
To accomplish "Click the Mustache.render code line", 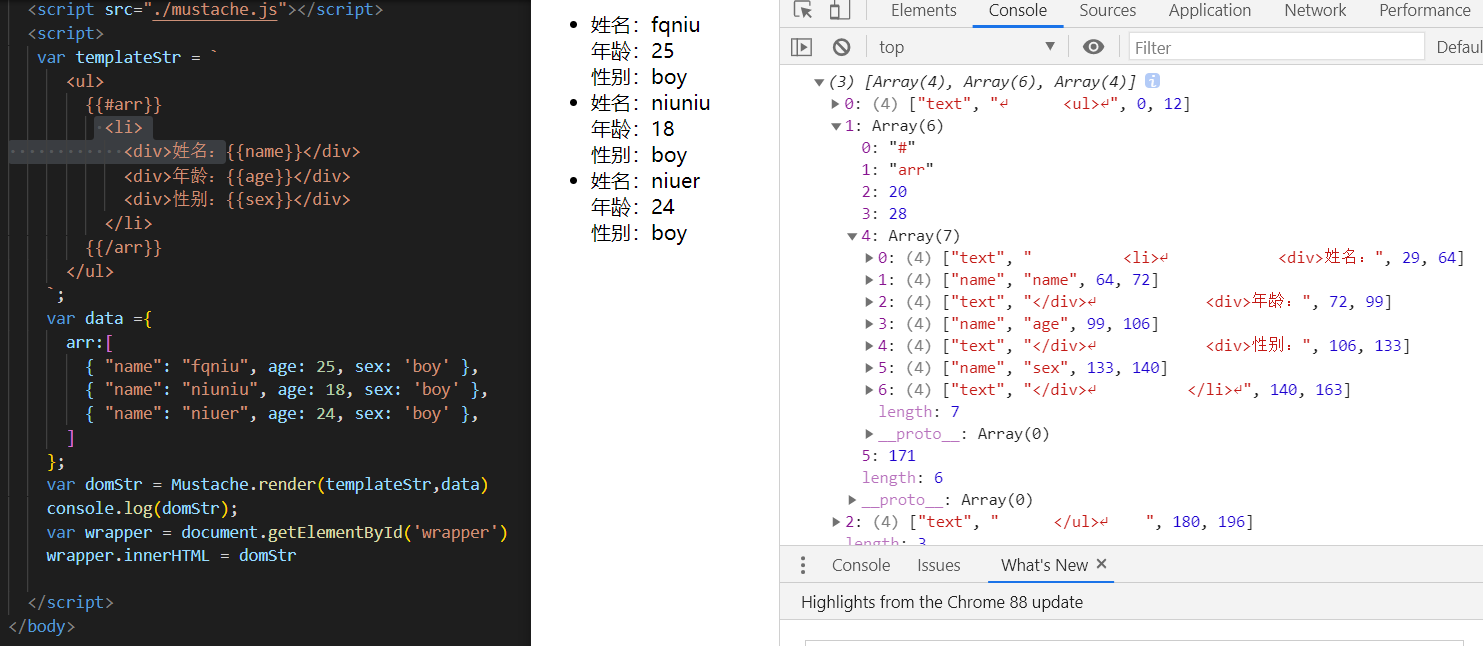I will point(267,485).
